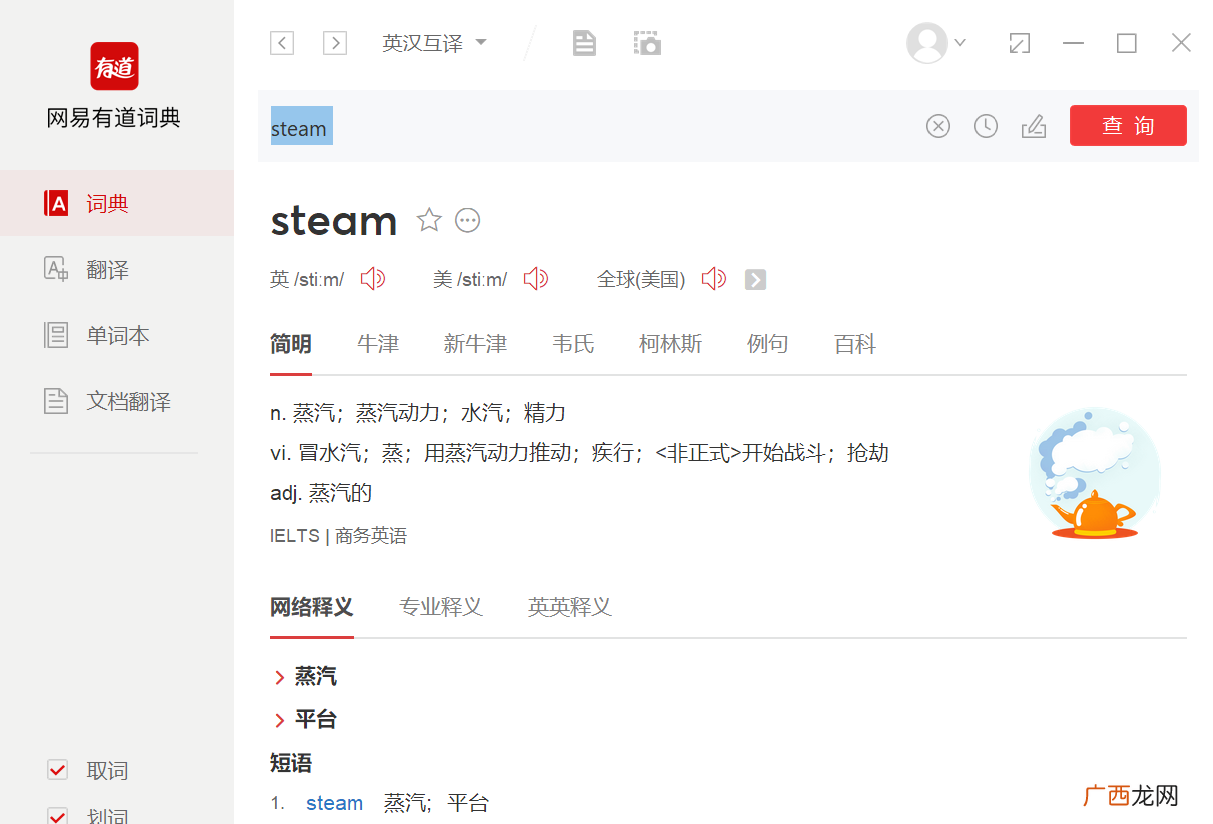This screenshot has width=1213, height=824.
Task: Switch to the 柯林斯 tab
Action: point(670,344)
